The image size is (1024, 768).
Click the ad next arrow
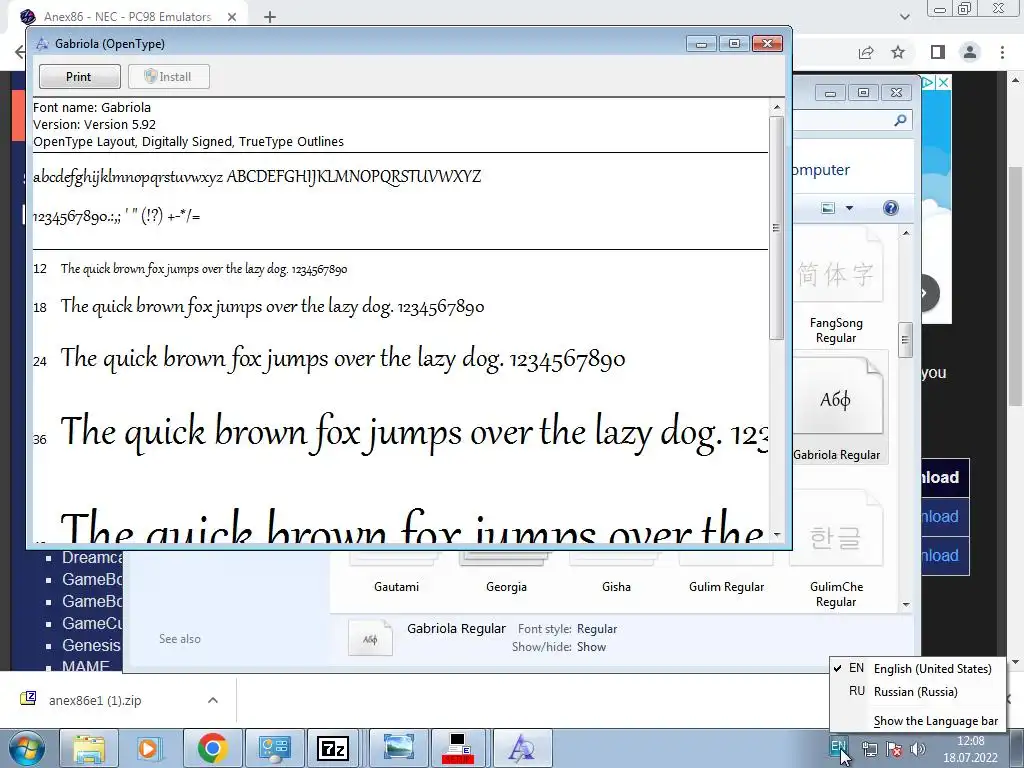click(926, 293)
